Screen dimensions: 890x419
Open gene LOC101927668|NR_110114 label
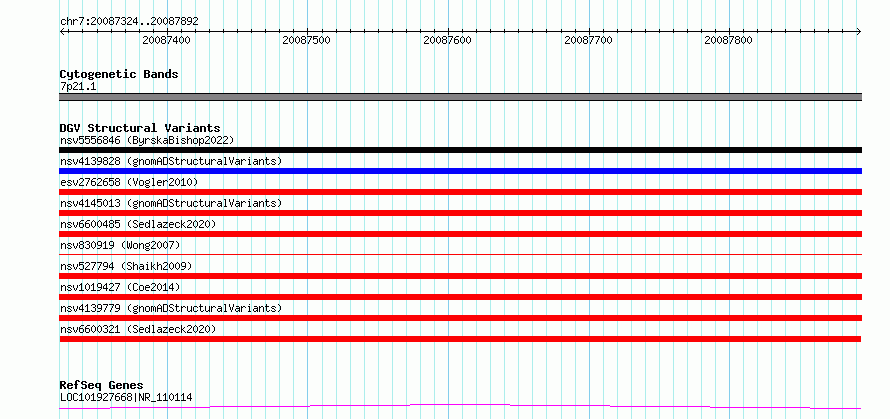pyautogui.click(x=126, y=397)
